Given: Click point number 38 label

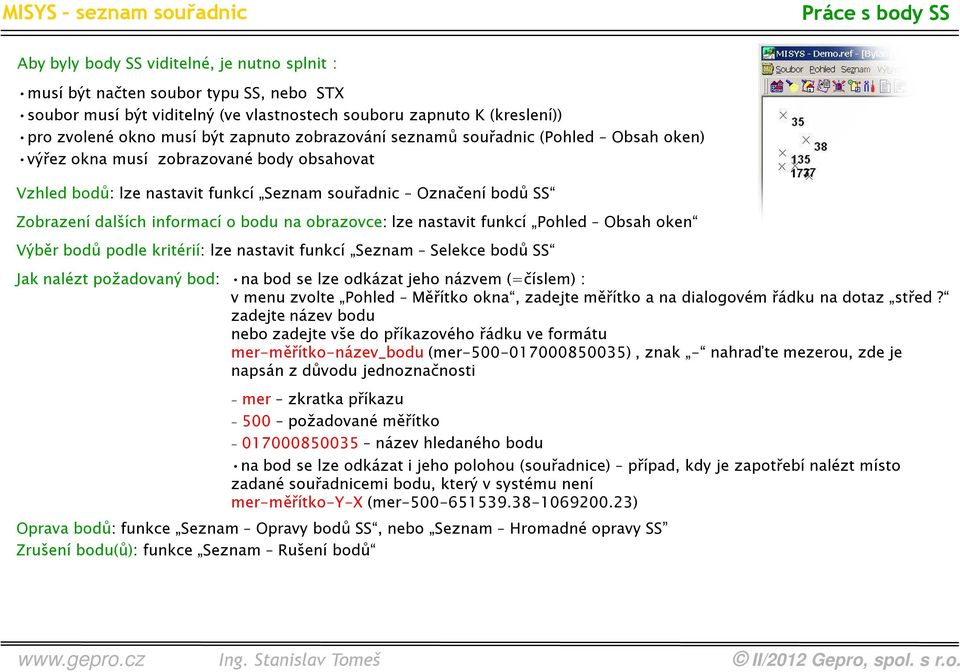Looking at the screenshot, I should 821,146.
